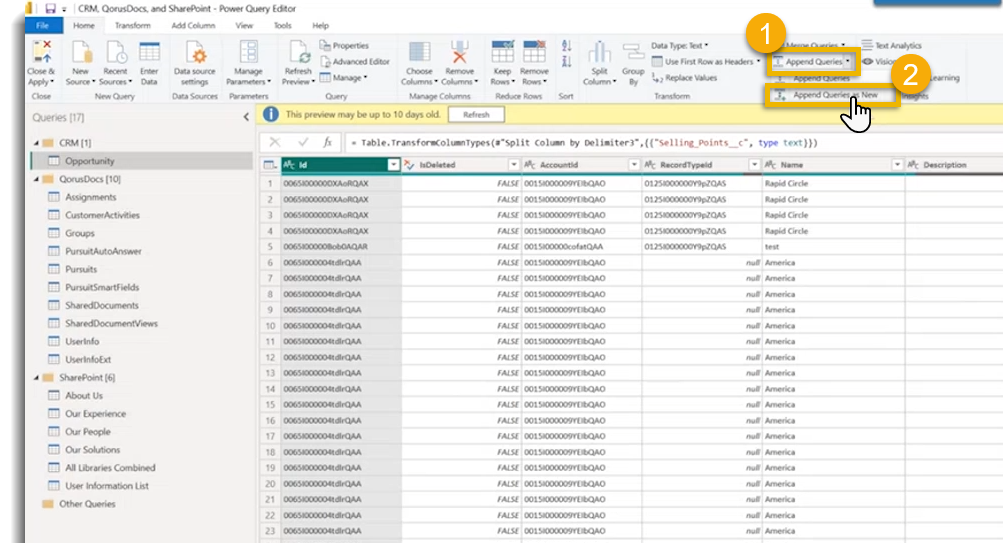
Task: Switch to the Transform ribbon tab
Action: 133,25
